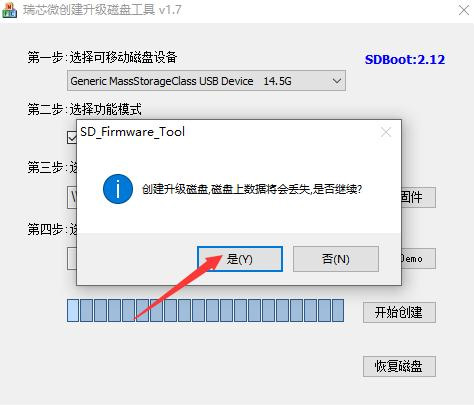Screen dimensions: 474x405
Task: Toggle the partially visible function mode checkbox
Action: (x=72, y=137)
